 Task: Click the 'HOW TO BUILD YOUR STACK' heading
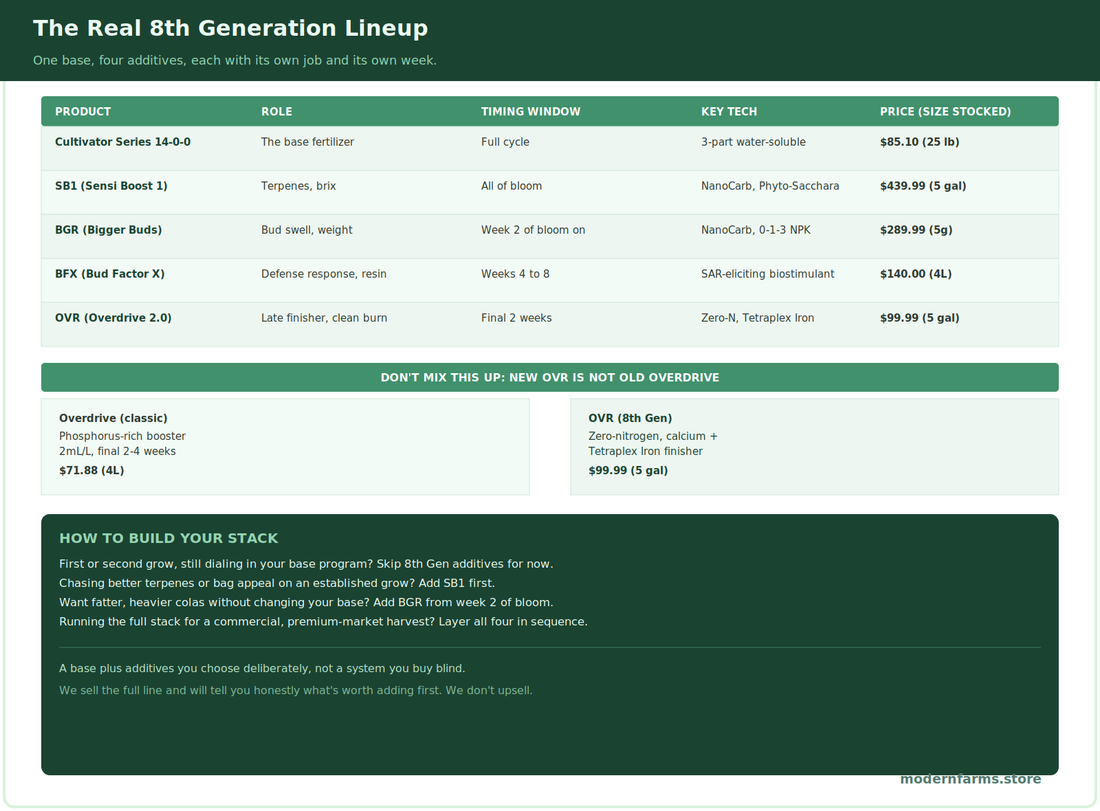tap(168, 538)
